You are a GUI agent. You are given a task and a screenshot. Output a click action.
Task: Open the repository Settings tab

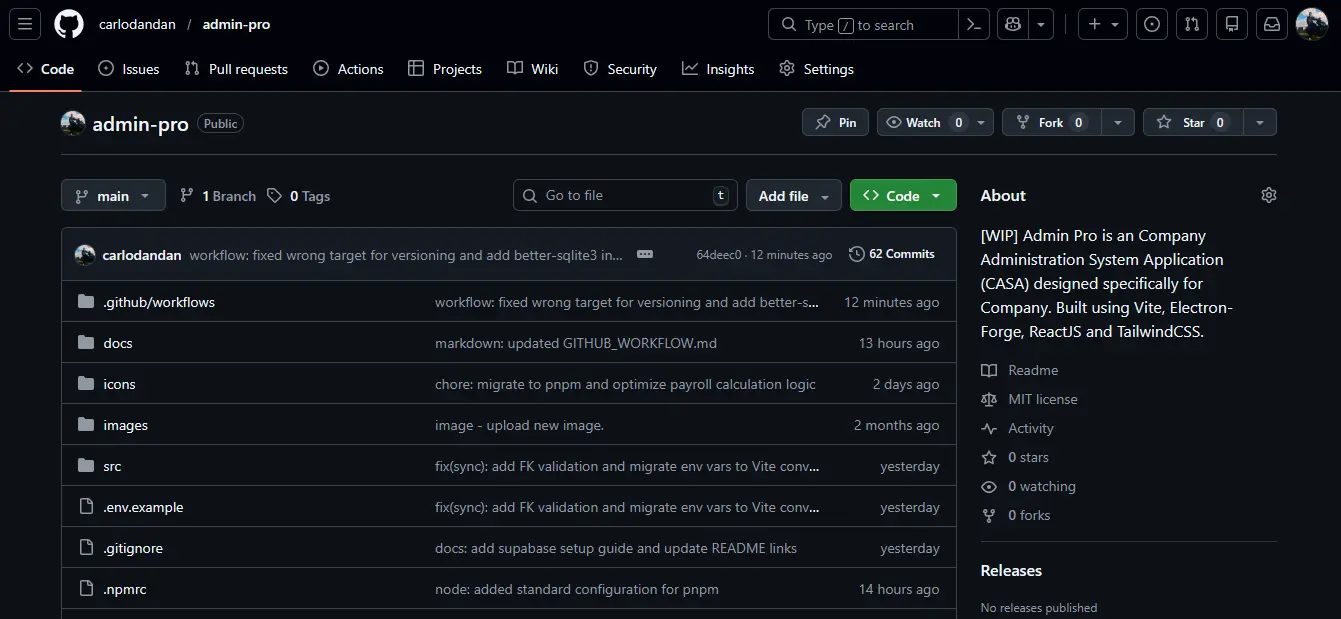816,69
